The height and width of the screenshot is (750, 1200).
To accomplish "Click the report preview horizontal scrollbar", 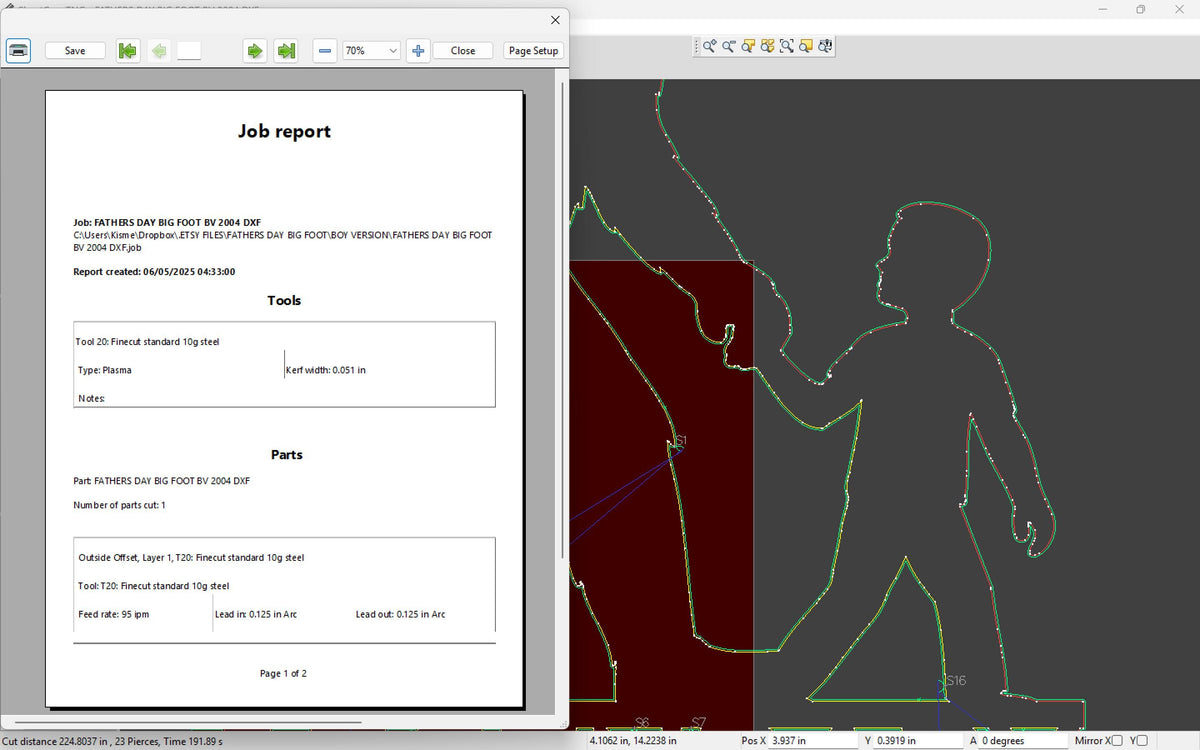I will pyautogui.click(x=188, y=721).
